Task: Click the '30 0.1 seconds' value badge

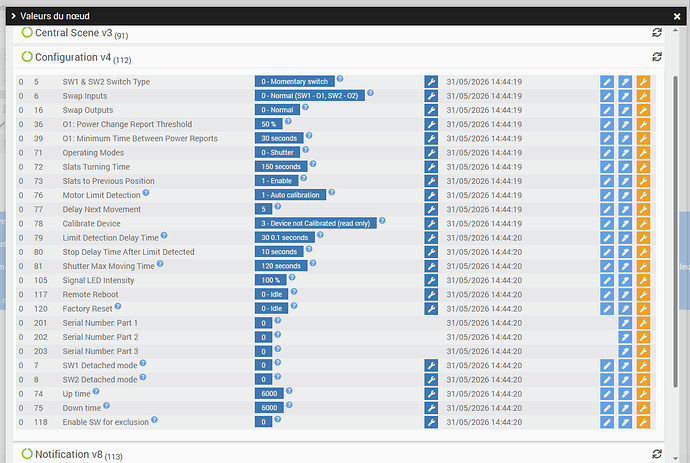Action: pyautogui.click(x=285, y=237)
